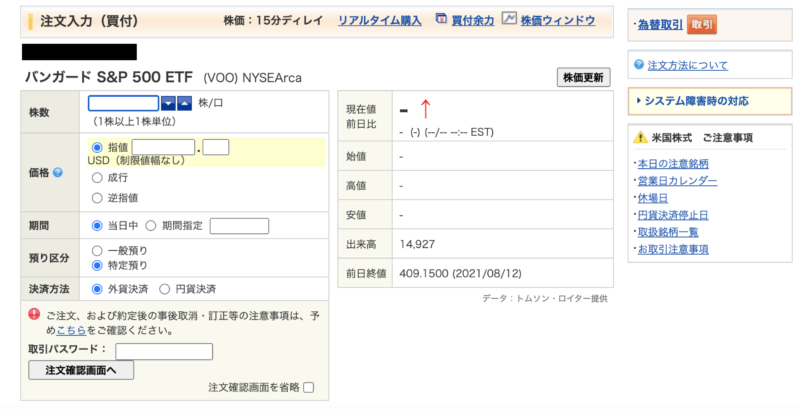Open the リアルタイム購入 link

point(380,21)
